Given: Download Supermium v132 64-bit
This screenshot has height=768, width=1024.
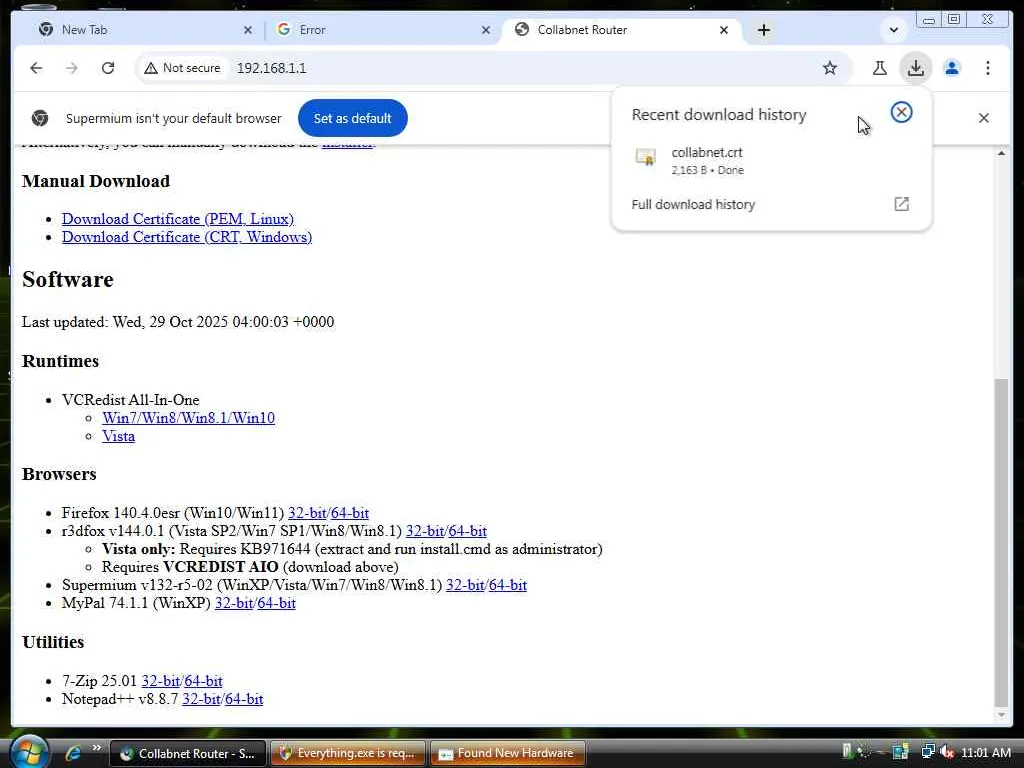Looking at the screenshot, I should tap(507, 585).
